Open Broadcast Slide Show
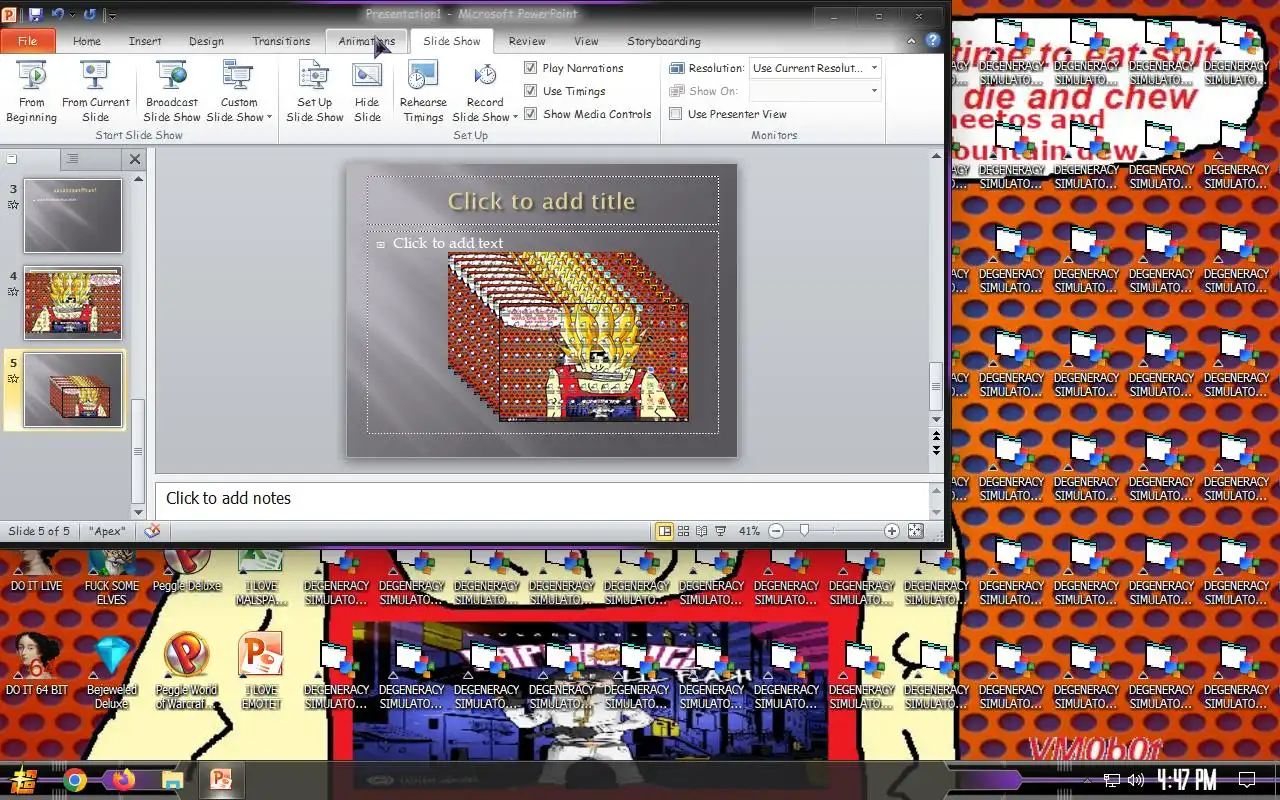 click(172, 92)
